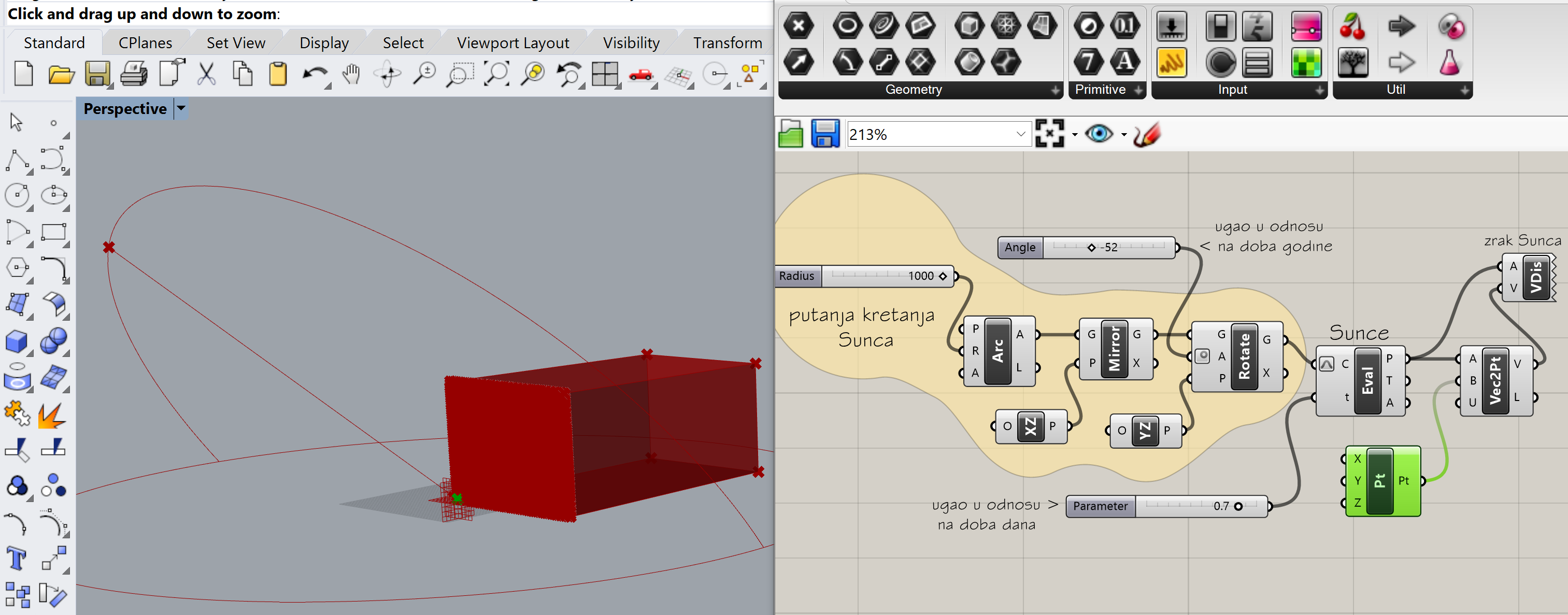Click the red car Render icon
The height and width of the screenshot is (615, 1568).
click(641, 75)
